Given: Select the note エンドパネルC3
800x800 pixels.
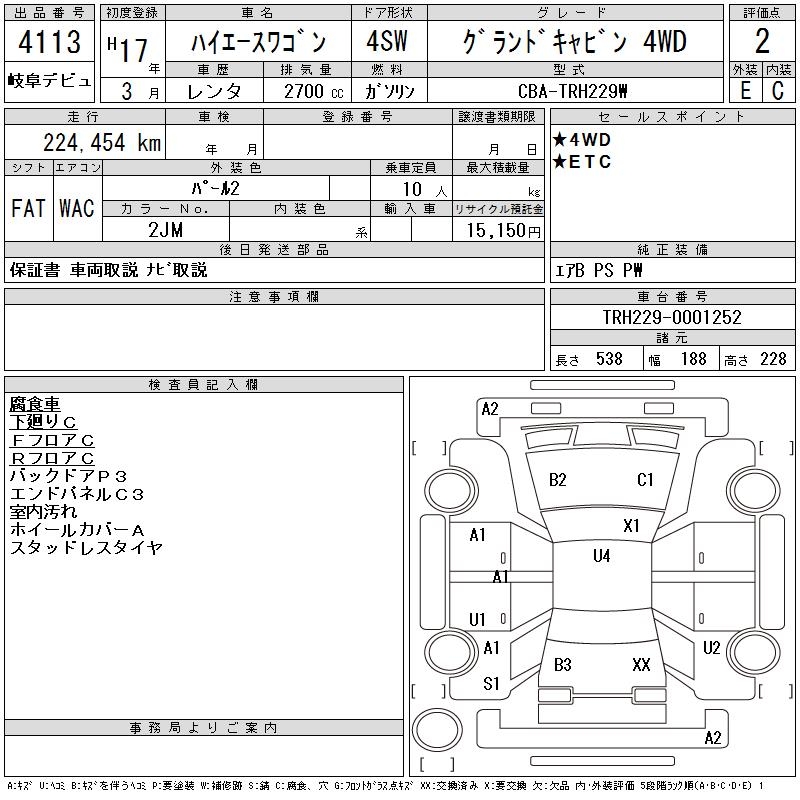Looking at the screenshot, I should pyautogui.click(x=77, y=494).
